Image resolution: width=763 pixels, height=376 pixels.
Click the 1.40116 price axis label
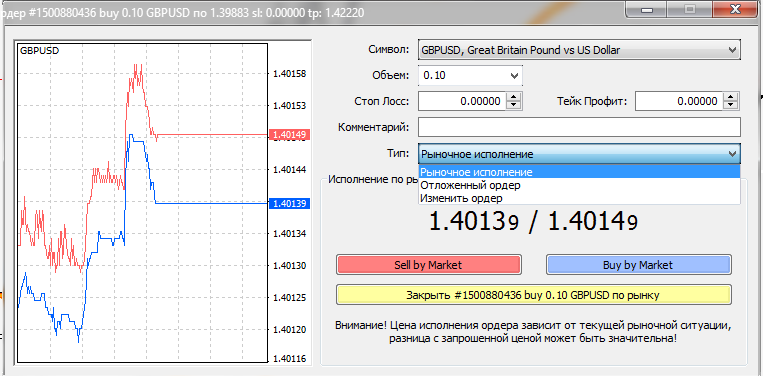(x=289, y=359)
